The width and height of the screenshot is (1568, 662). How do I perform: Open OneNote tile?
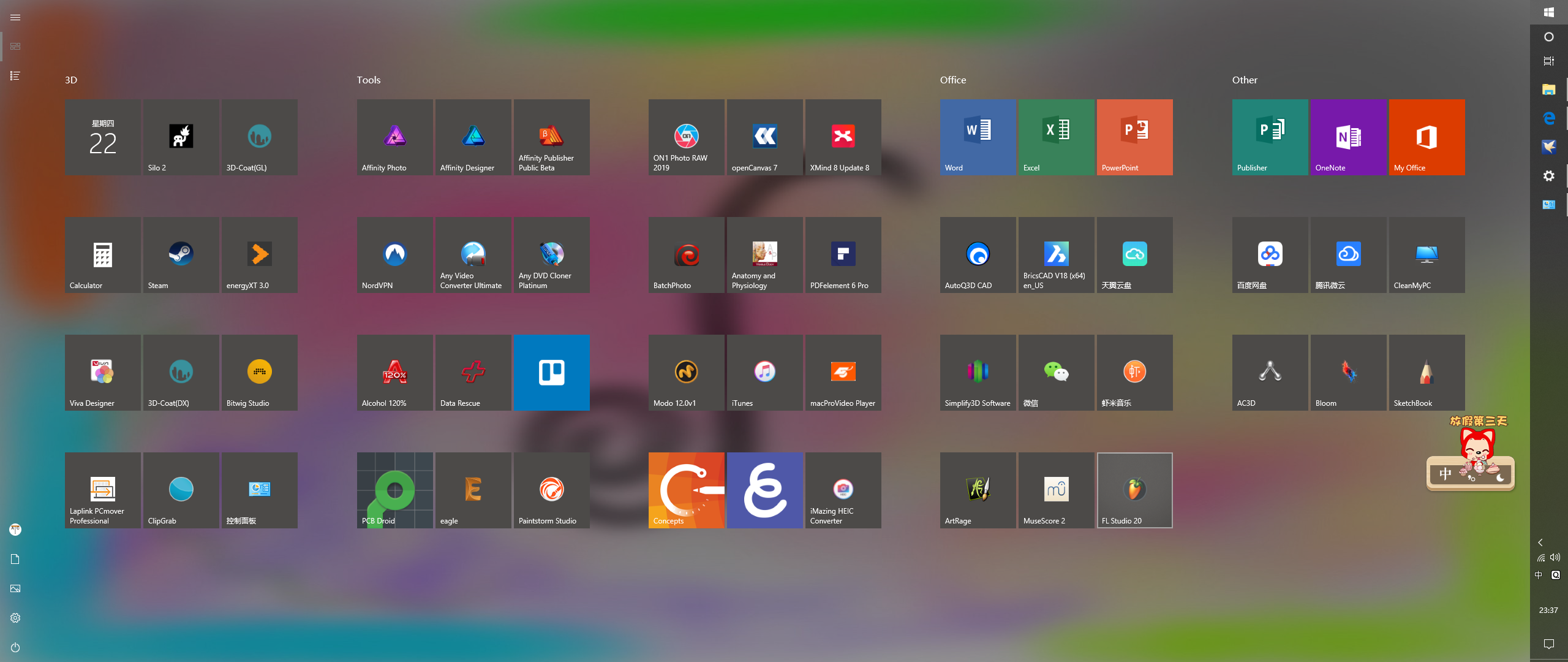(1348, 137)
